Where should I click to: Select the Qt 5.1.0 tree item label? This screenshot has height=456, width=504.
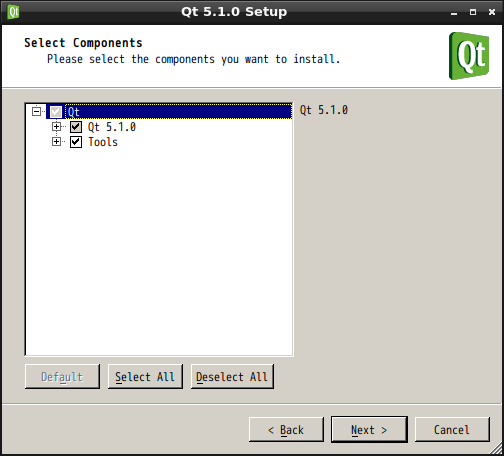112,127
